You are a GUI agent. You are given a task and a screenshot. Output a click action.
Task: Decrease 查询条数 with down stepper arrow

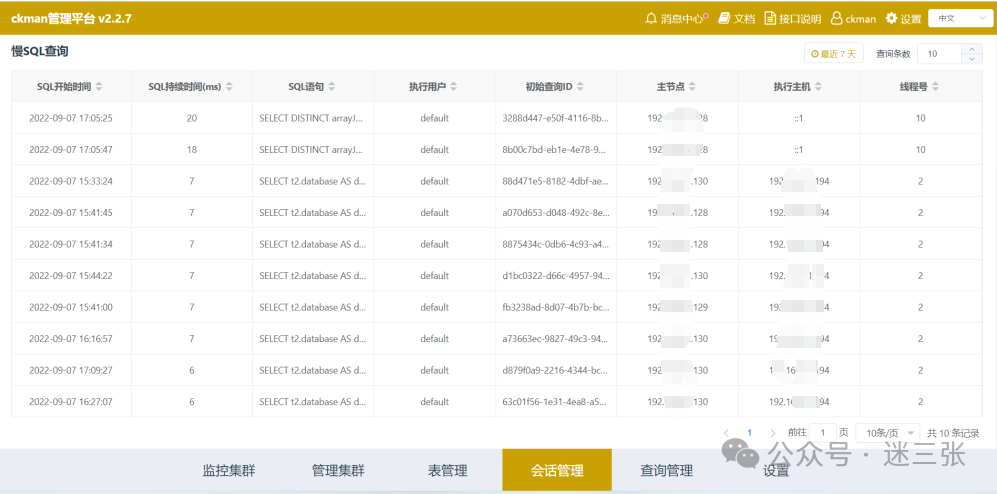971,59
